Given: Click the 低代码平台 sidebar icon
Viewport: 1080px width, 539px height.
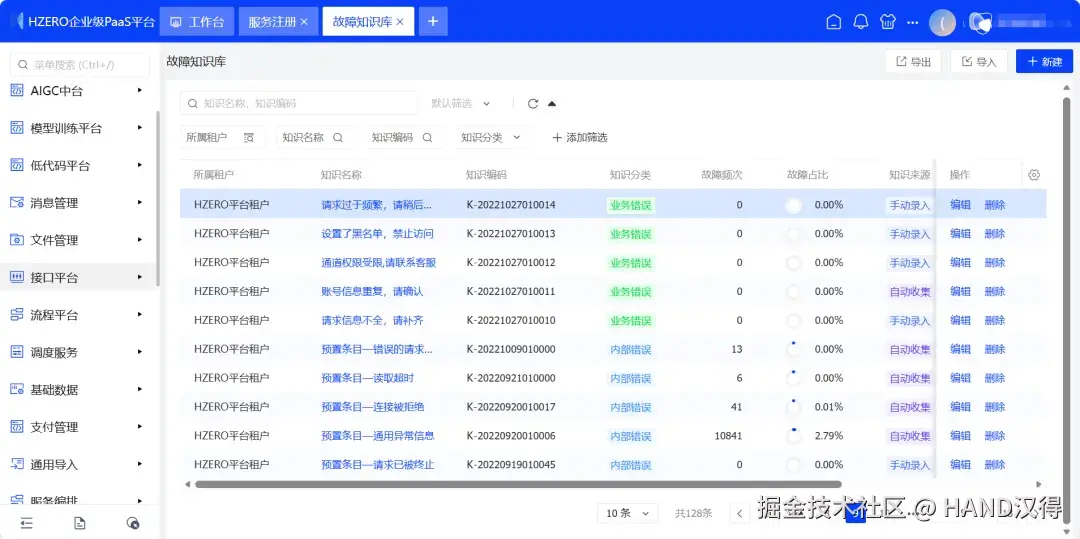Looking at the screenshot, I should point(17,165).
